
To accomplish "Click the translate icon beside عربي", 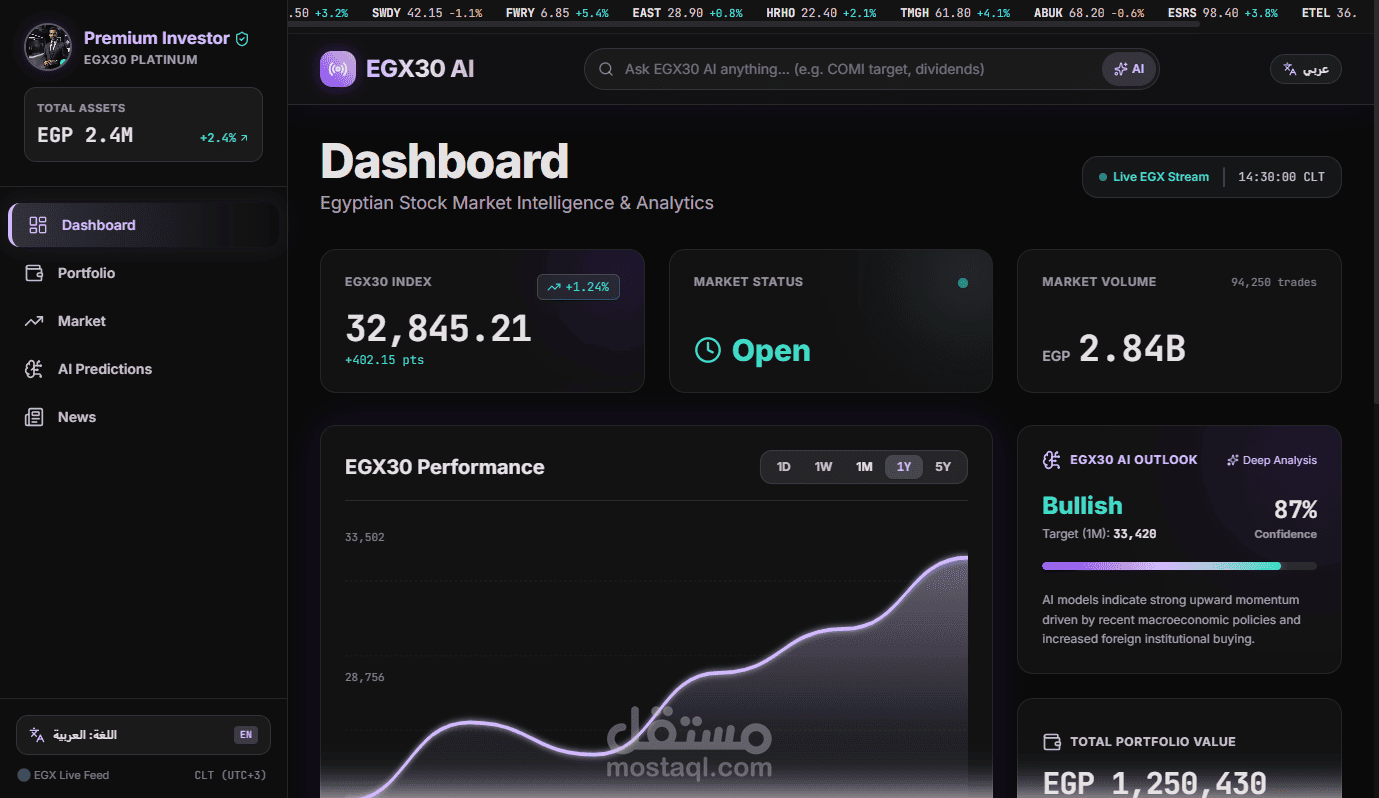I will pos(1290,69).
